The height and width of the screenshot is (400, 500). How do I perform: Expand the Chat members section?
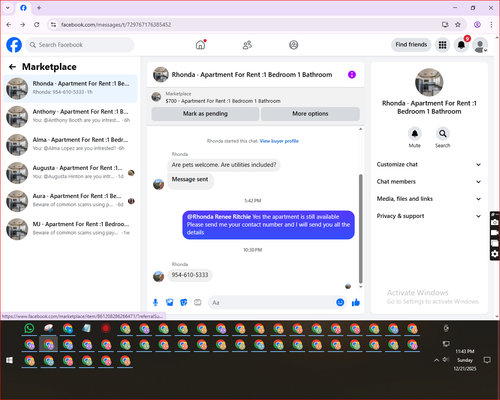pos(429,182)
